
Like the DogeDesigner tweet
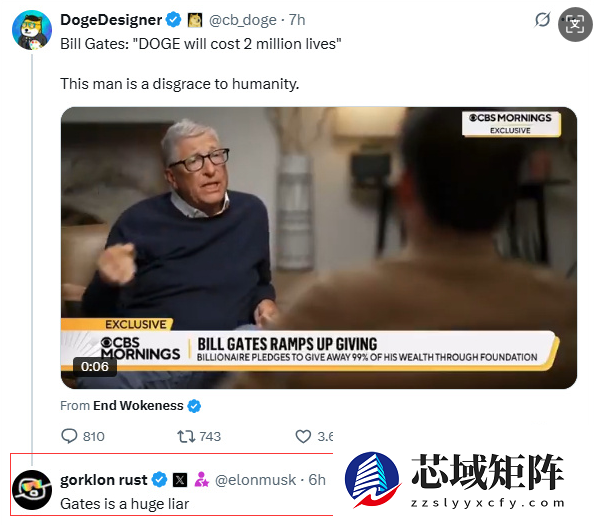click(x=303, y=436)
